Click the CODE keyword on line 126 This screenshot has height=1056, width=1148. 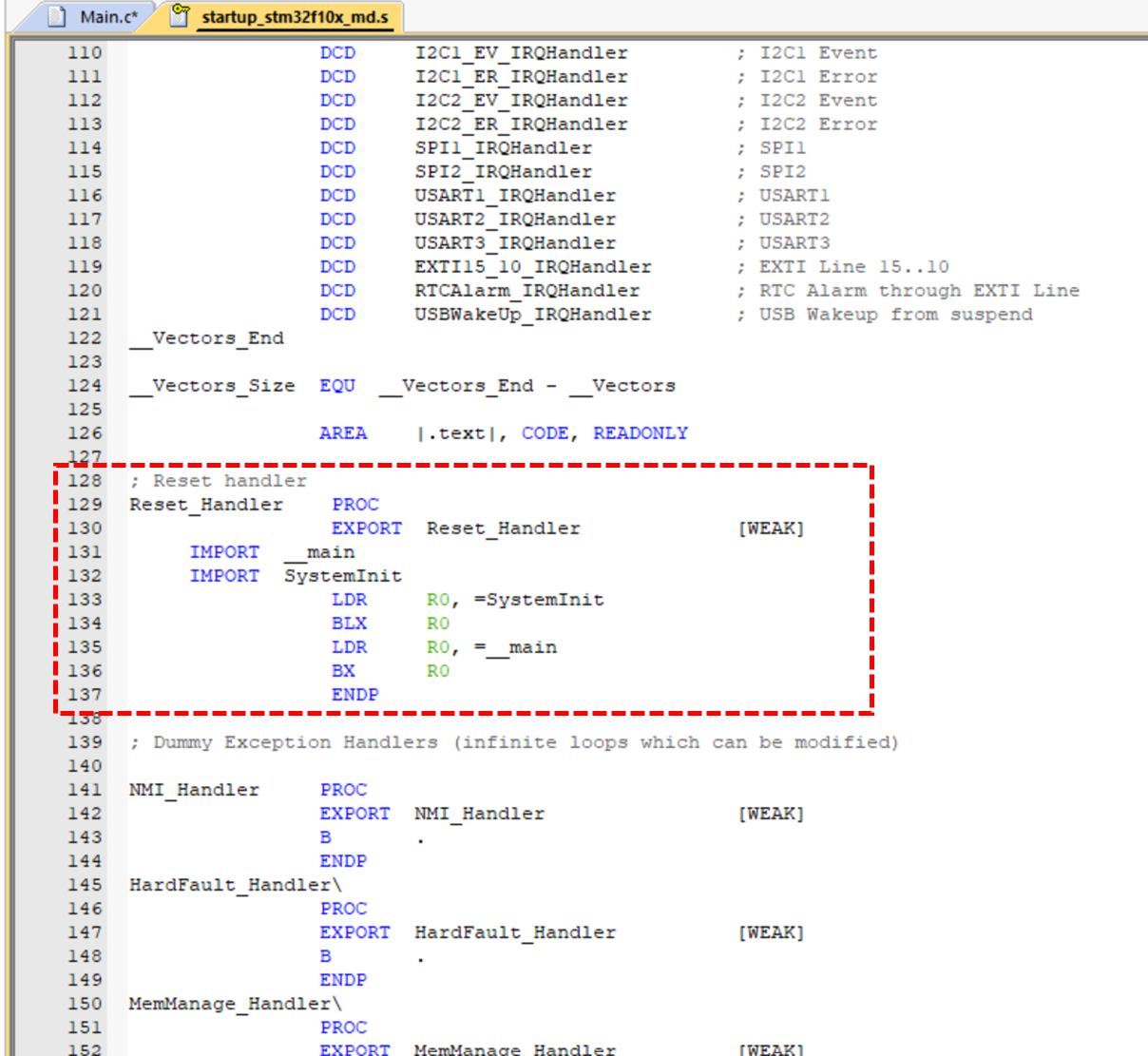(545, 433)
